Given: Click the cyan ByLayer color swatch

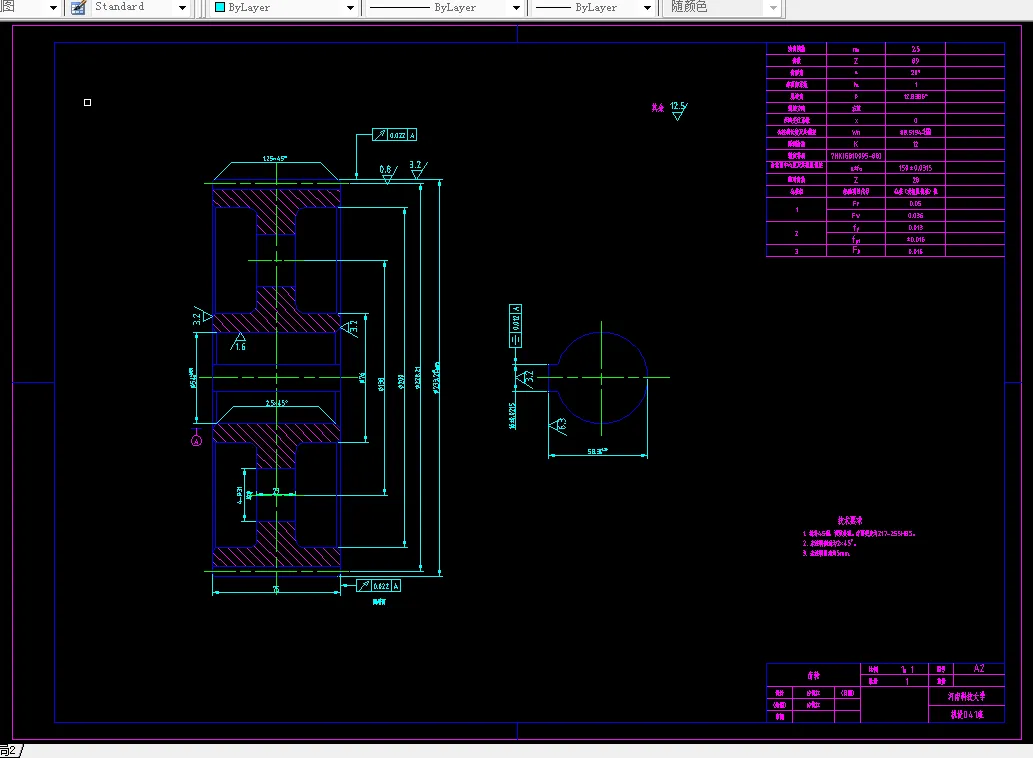Looking at the screenshot, I should coord(220,7).
